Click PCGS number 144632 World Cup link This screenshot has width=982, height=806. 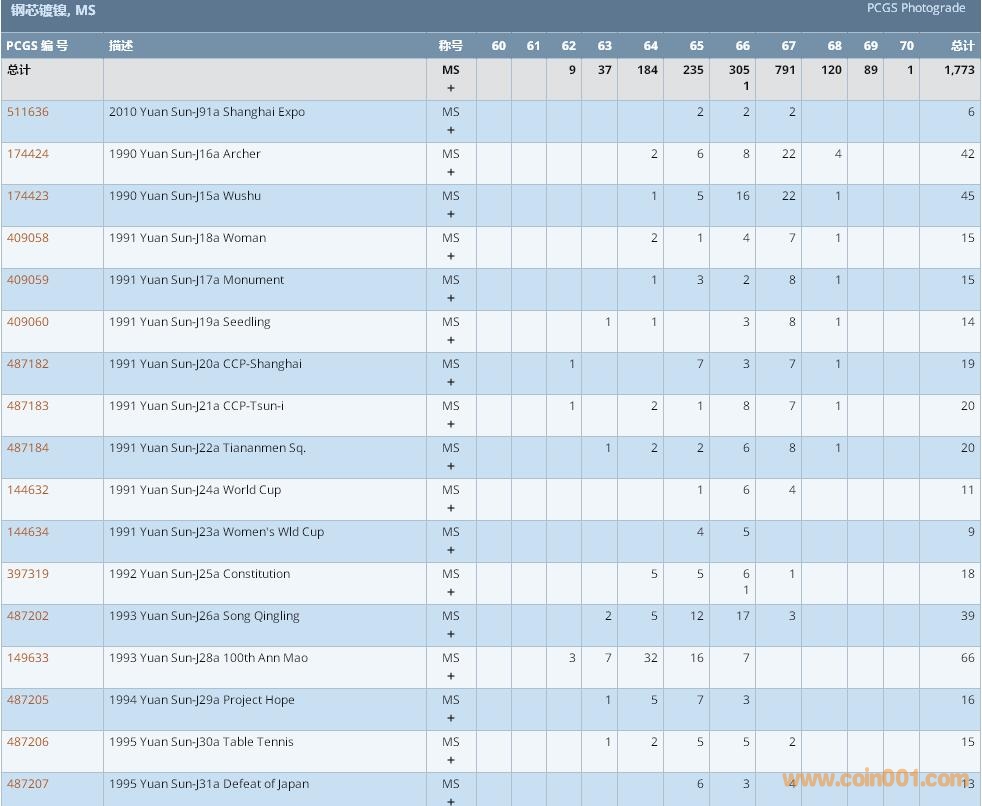28,490
